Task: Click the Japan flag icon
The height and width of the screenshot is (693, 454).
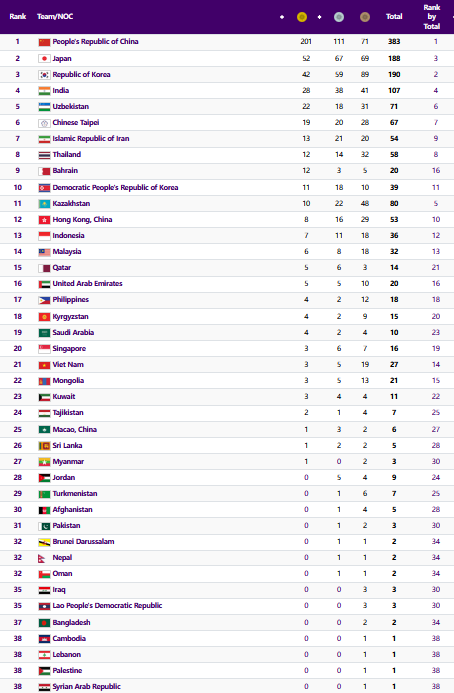Action: click(x=44, y=58)
